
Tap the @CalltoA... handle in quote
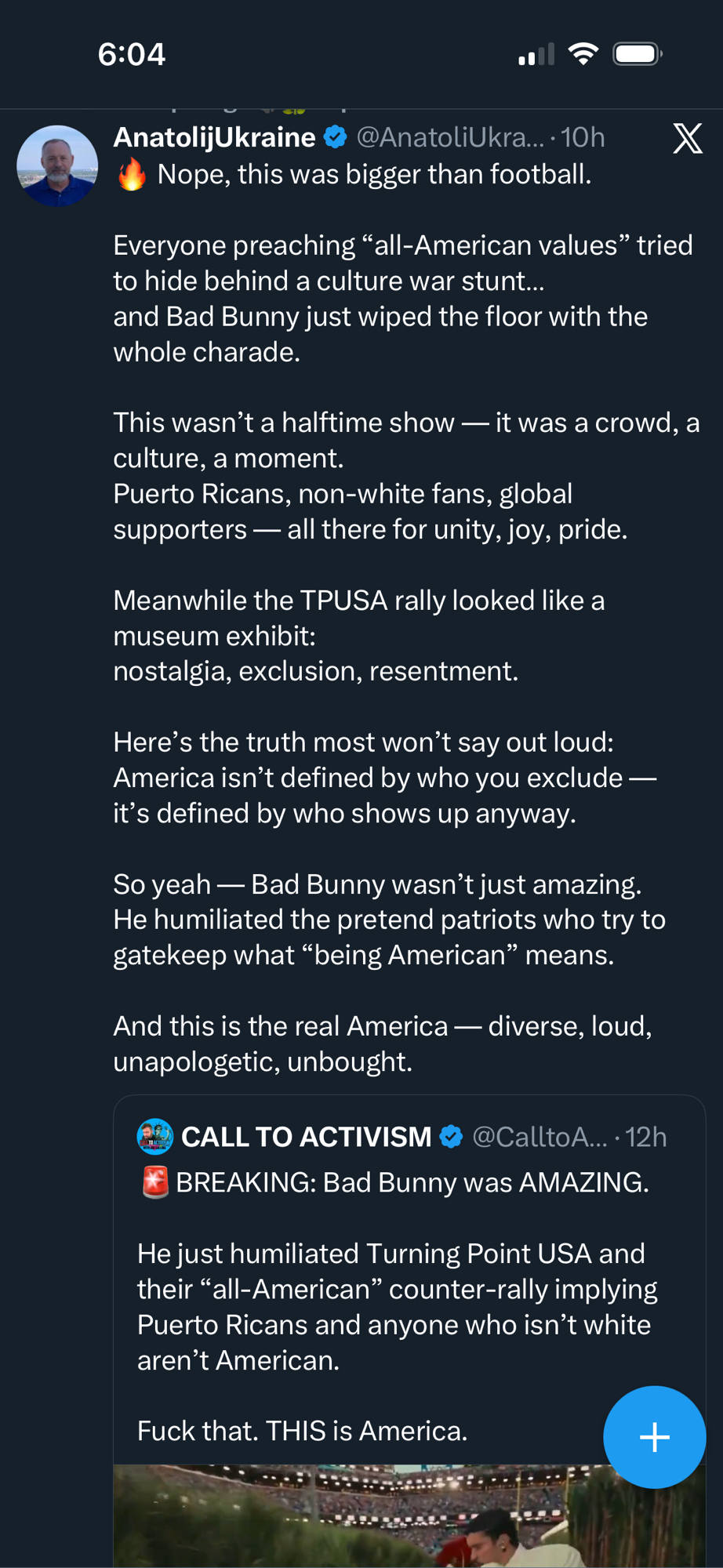[x=540, y=1137]
